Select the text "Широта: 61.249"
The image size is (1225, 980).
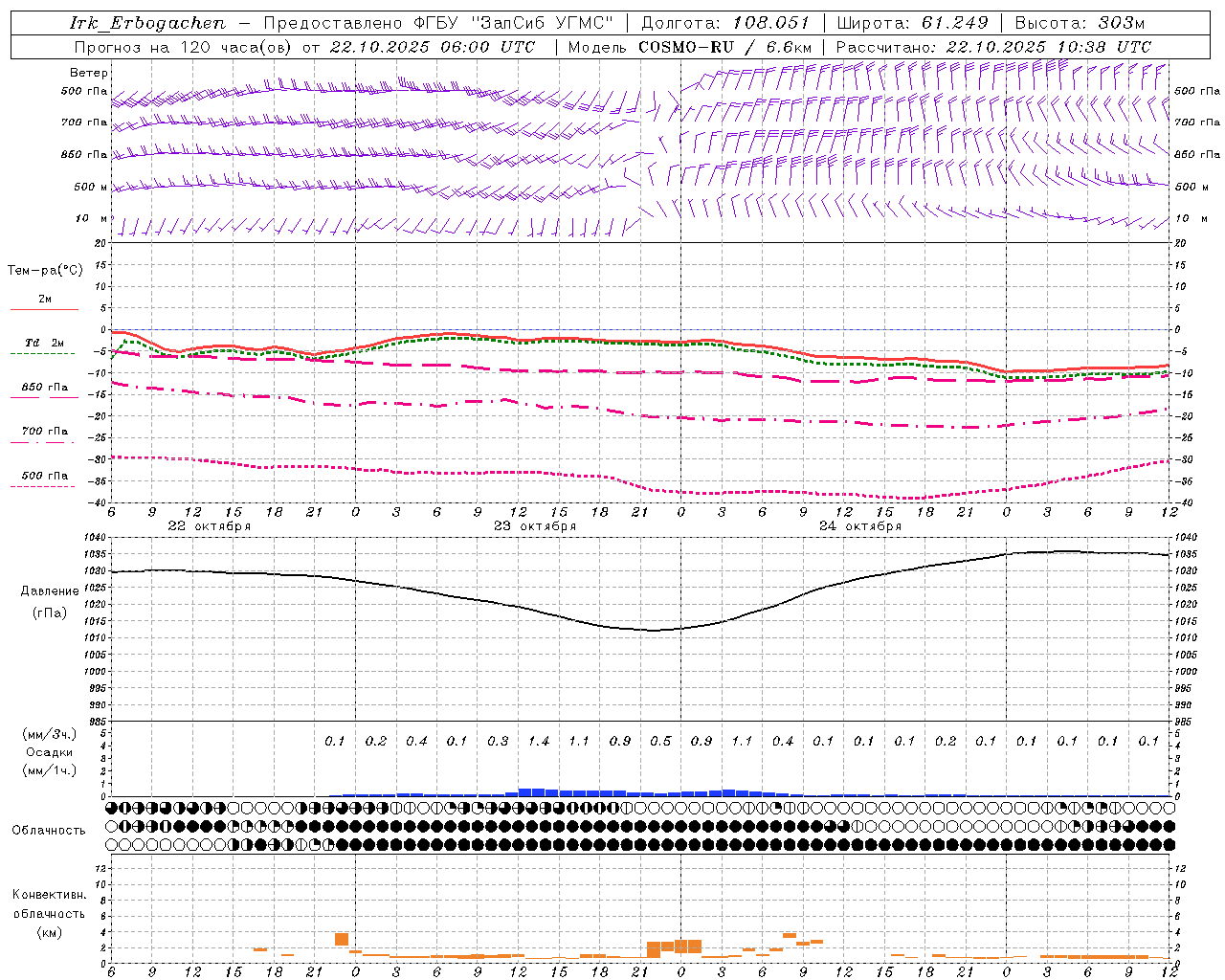point(912,23)
